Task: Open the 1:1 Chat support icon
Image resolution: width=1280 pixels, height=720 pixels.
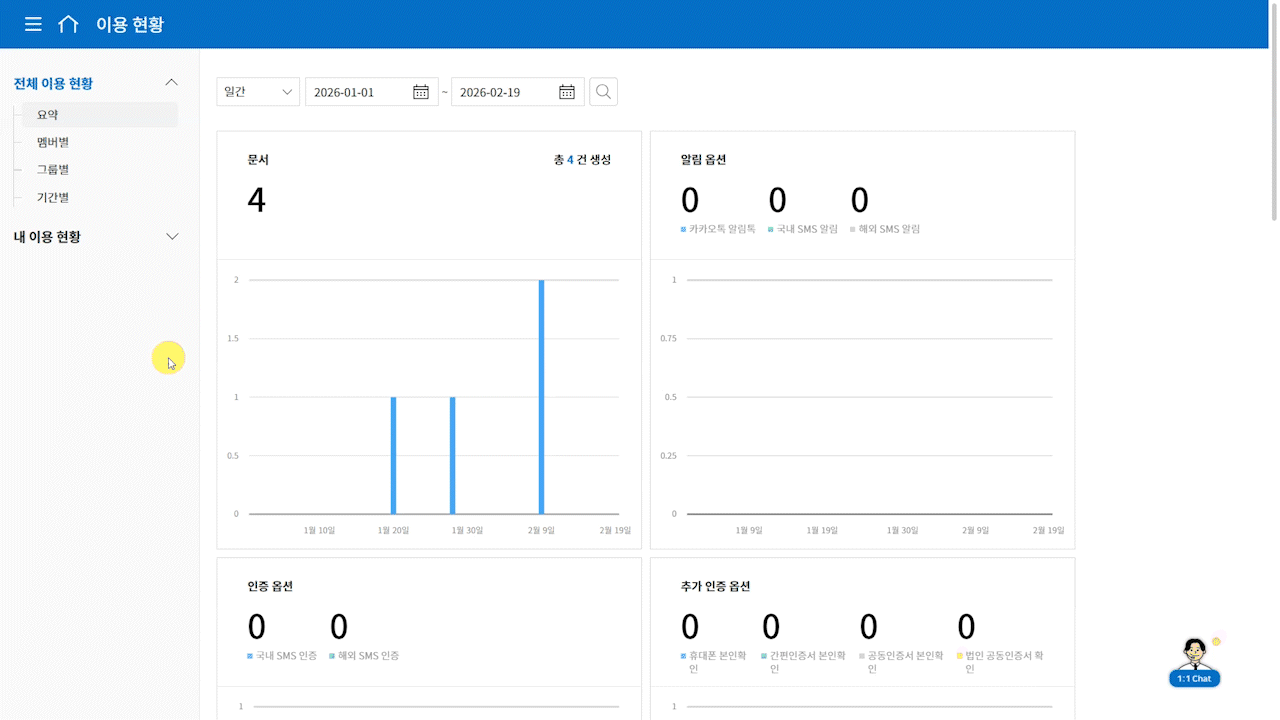Action: tap(1194, 663)
